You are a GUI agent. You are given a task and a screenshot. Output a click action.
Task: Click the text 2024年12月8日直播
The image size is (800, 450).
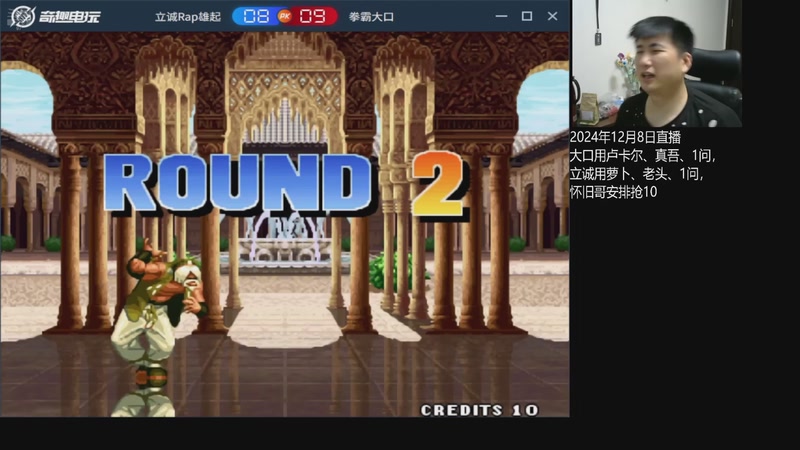tap(625, 137)
